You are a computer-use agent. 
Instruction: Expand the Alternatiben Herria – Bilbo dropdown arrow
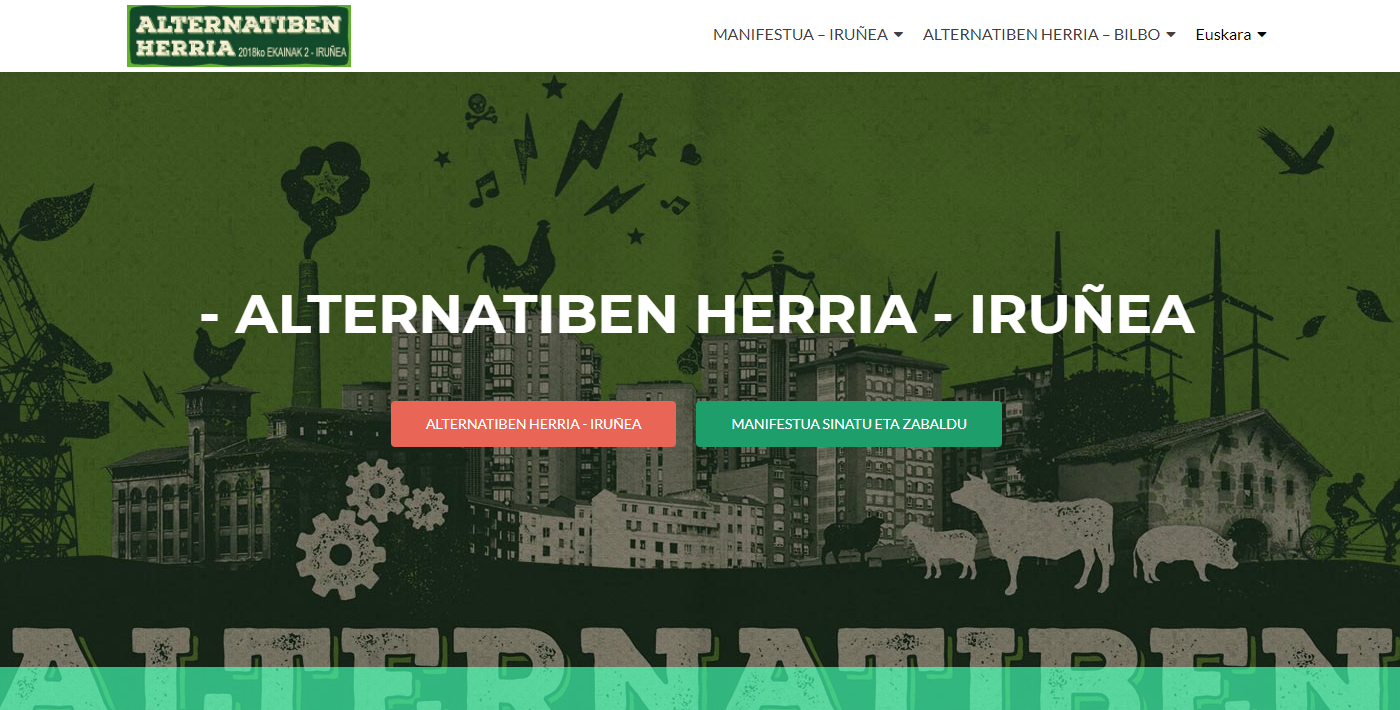1170,35
